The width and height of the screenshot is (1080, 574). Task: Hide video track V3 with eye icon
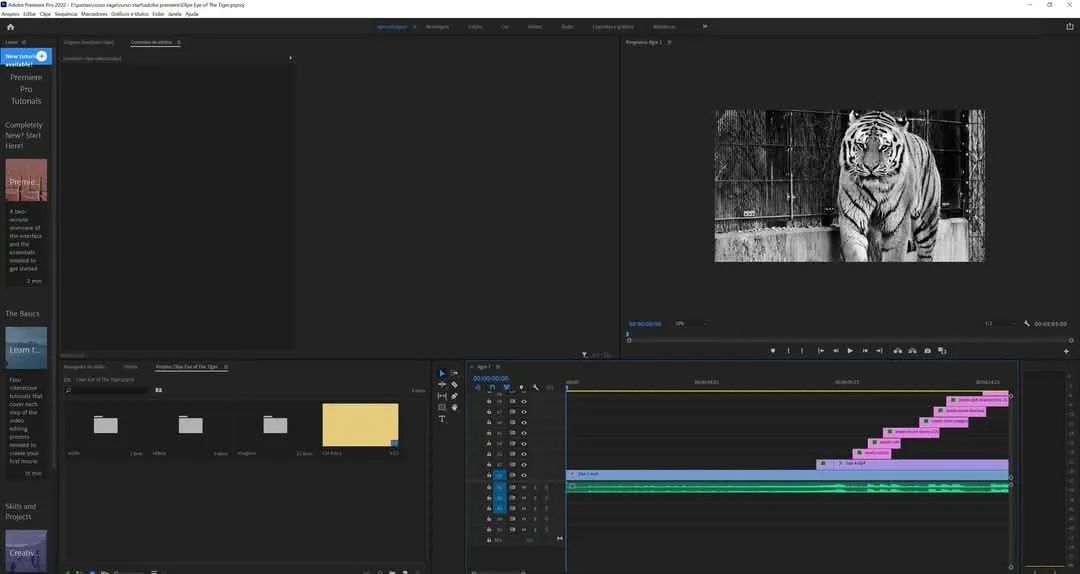[x=523, y=454]
